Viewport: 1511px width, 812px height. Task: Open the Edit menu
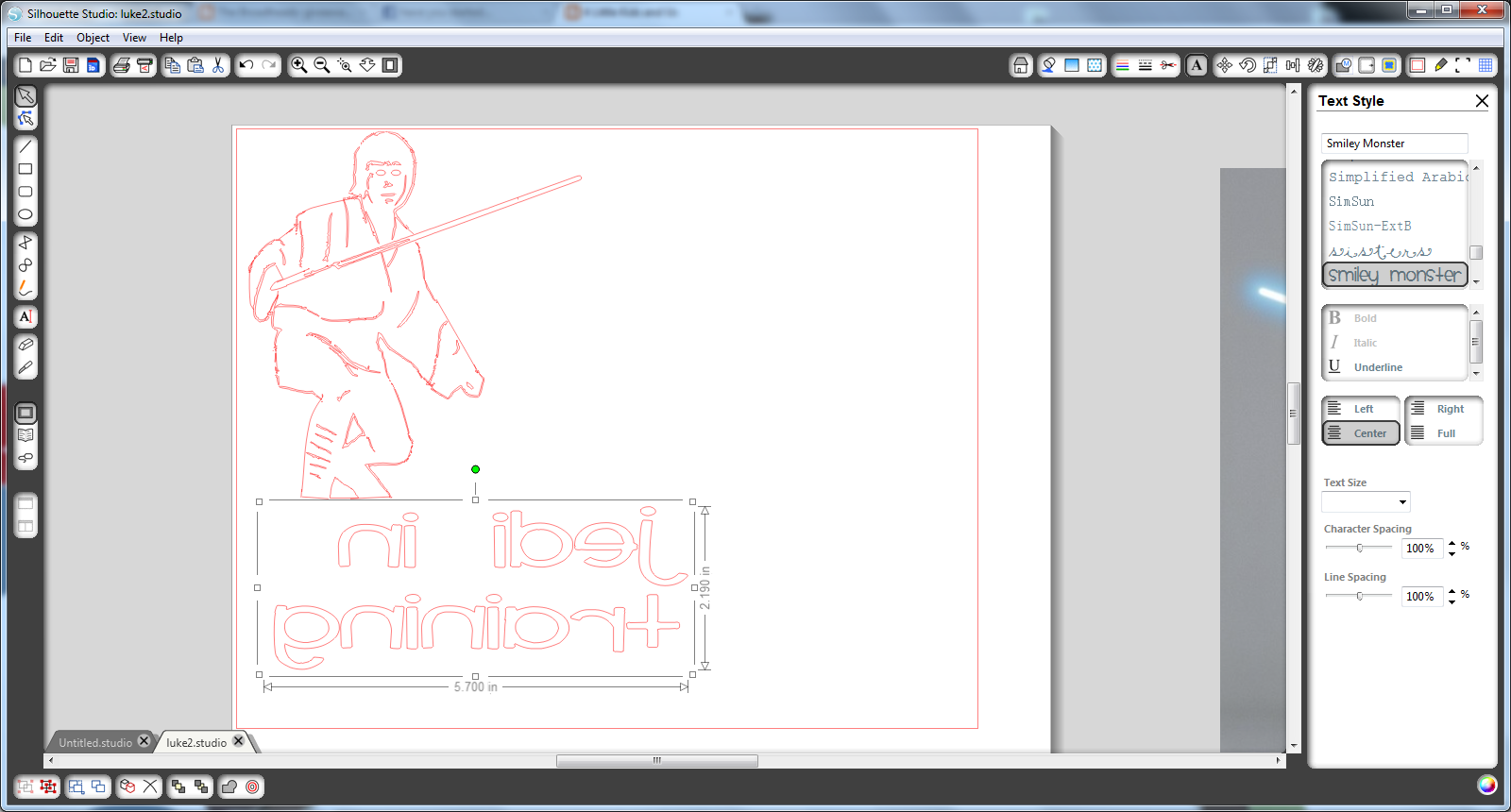pos(54,38)
